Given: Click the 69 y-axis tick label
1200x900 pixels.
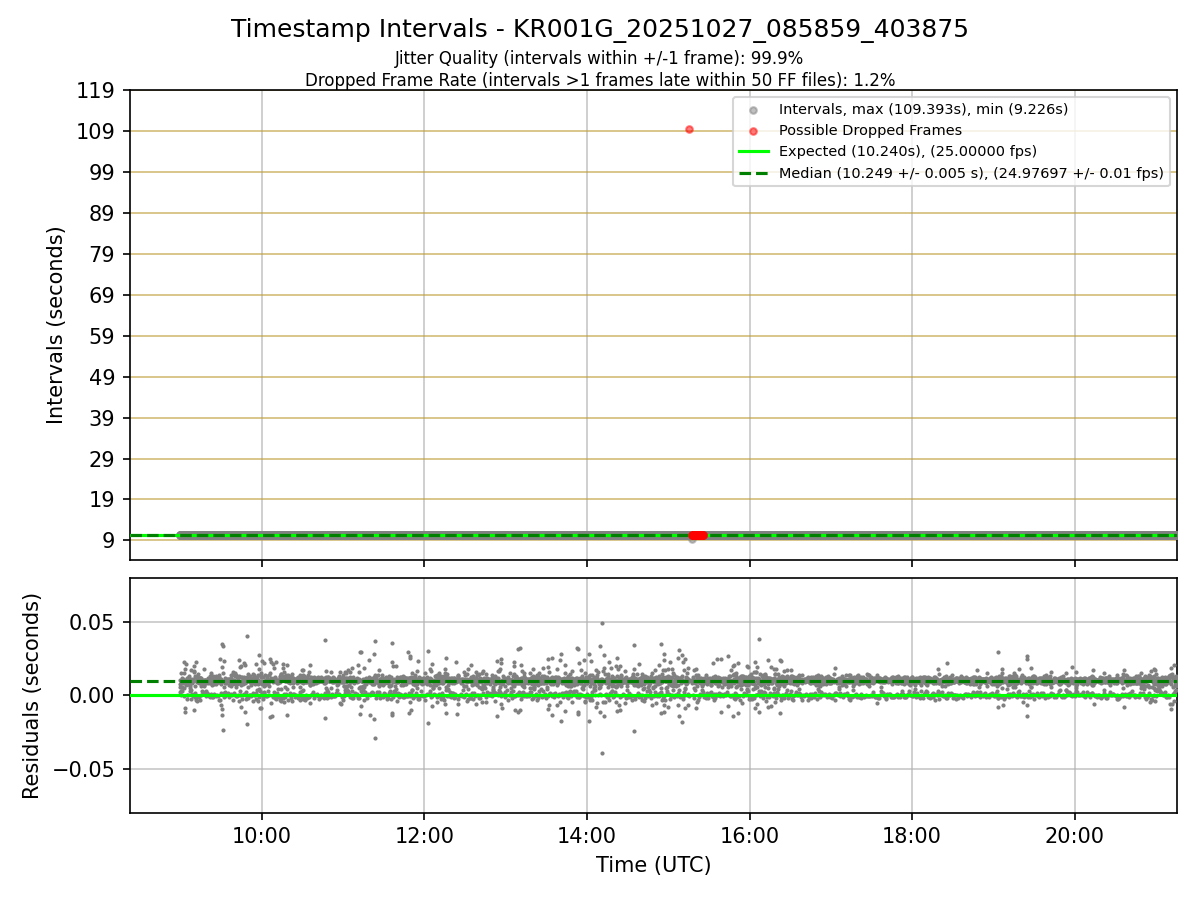Looking at the screenshot, I should coord(104,296).
